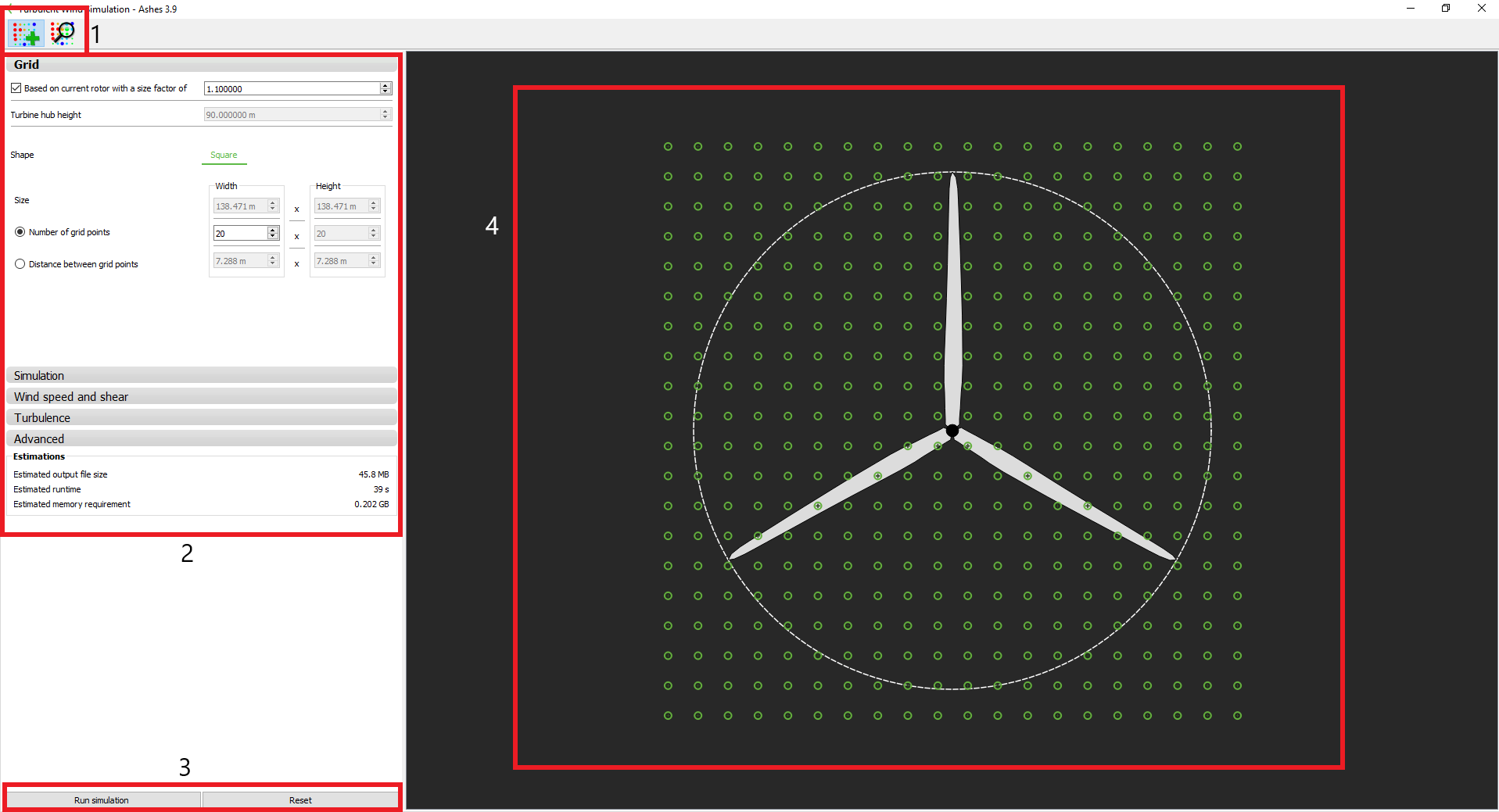Select Number of grid points radio button
Image resolution: width=1499 pixels, height=812 pixels.
tap(20, 232)
